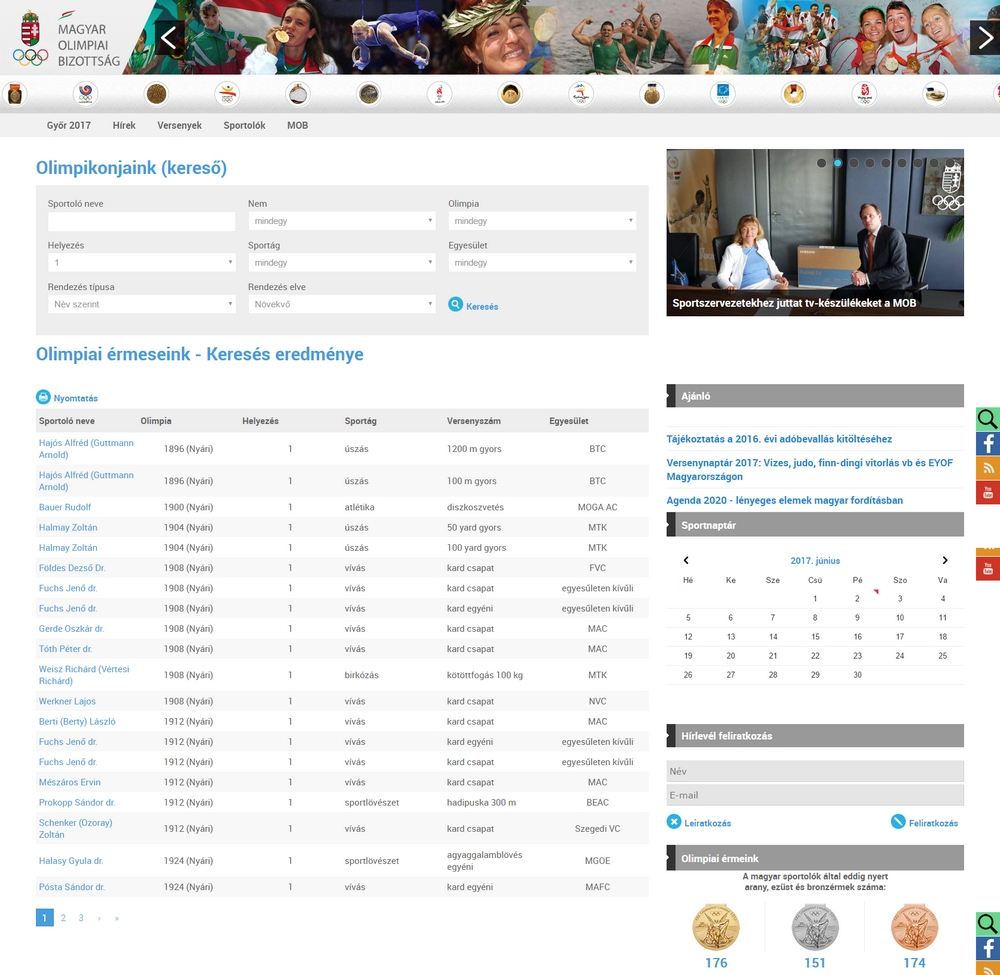The width and height of the screenshot is (1000, 975).
Task: Select fourth news slideshow dot
Action: click(870, 163)
